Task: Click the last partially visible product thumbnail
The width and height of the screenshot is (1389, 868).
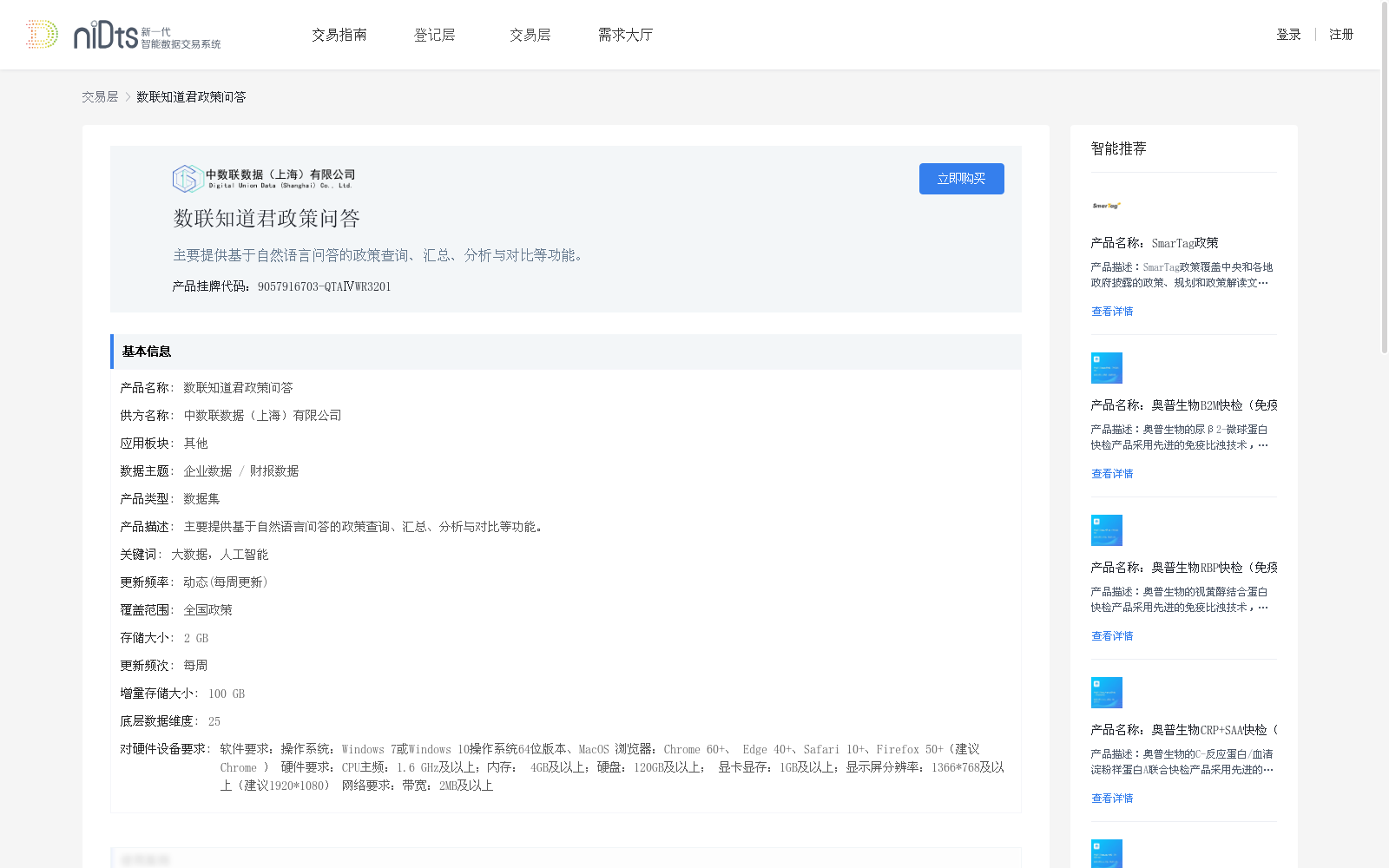Action: tap(1107, 854)
